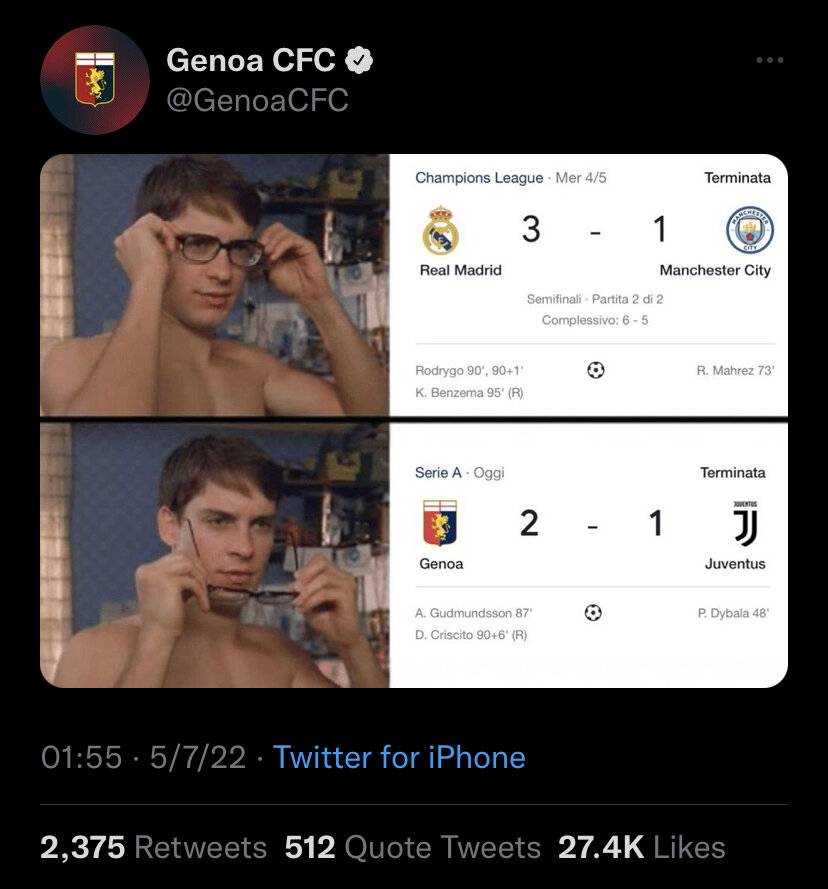Click the Champions League label
Screen dimensions: 828x889
coord(479,178)
